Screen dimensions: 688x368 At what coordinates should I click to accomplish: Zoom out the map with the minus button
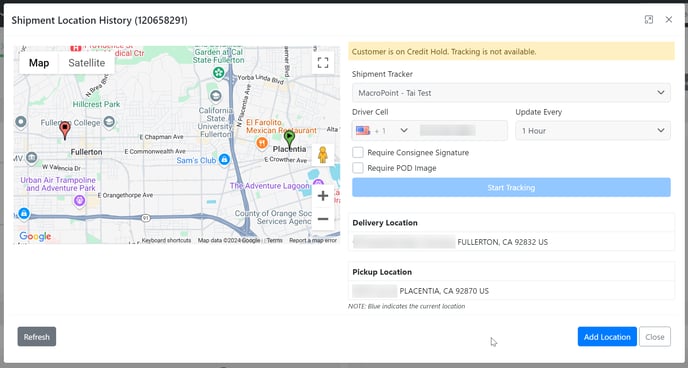coord(323,219)
